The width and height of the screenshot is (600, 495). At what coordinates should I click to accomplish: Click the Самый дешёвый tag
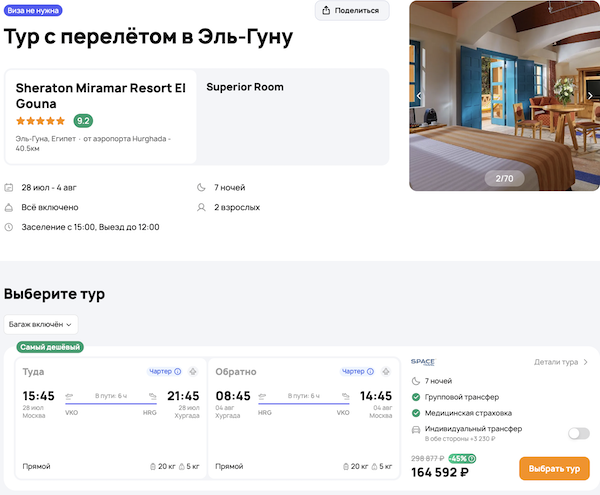point(50,347)
